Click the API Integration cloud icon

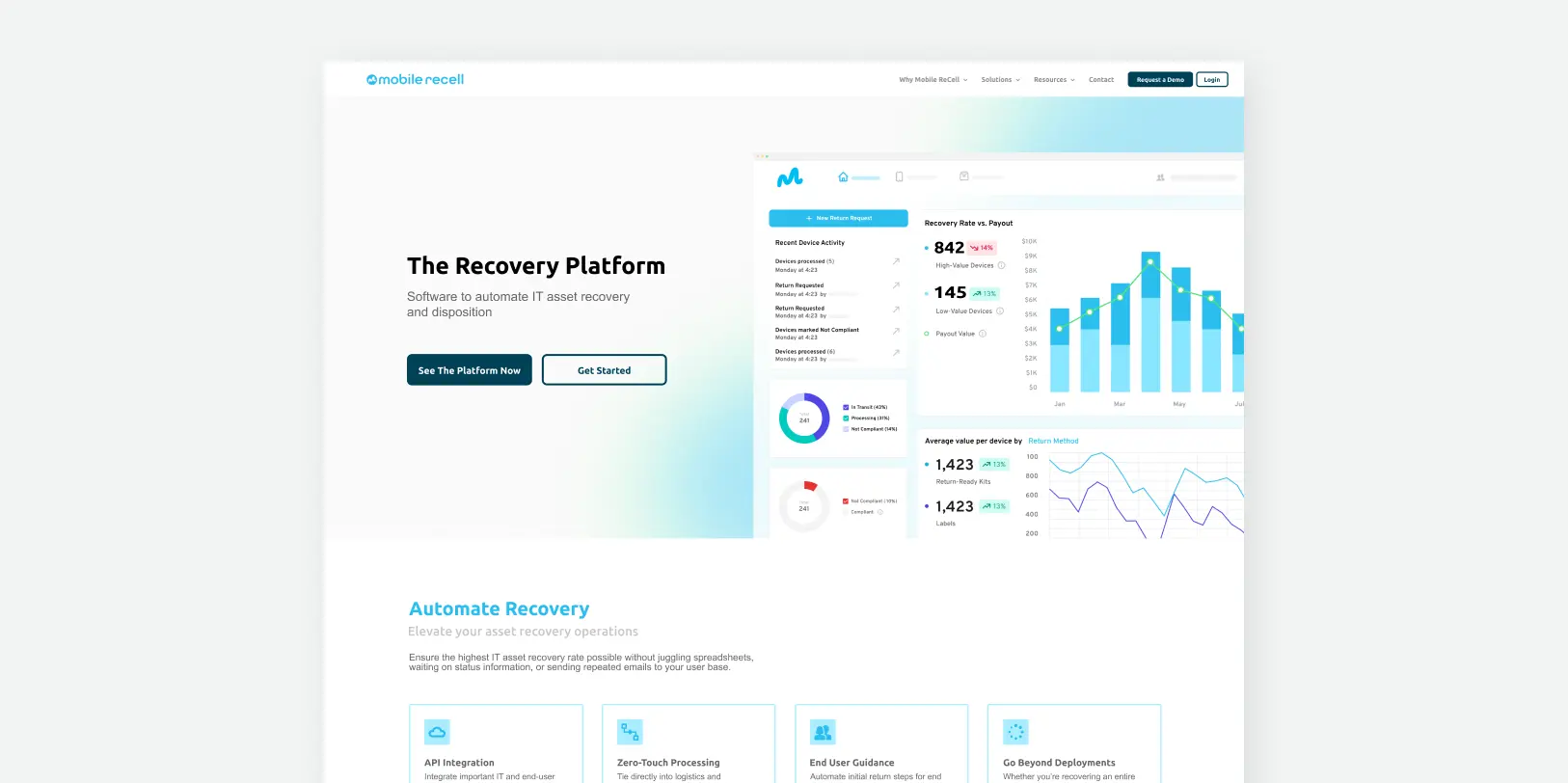coord(437,732)
